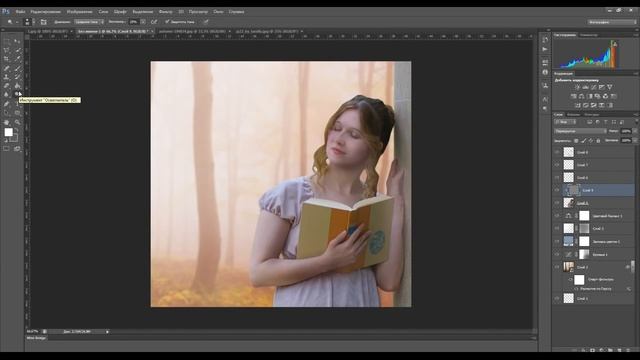
Task: Hide the Цветовой баланс 1 layer
Action: [x=557, y=216]
